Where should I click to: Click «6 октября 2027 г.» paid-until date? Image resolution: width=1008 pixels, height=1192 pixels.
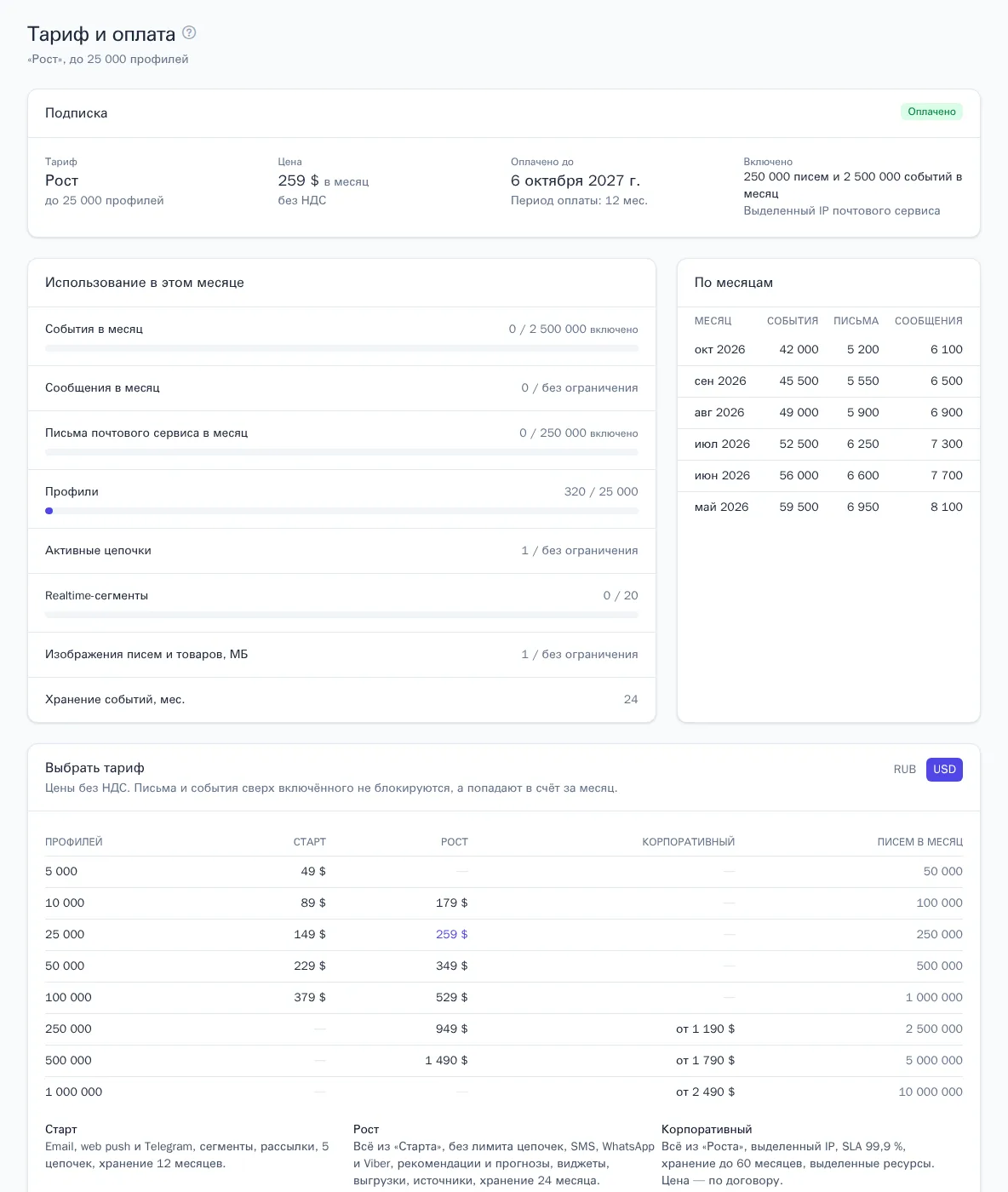(x=576, y=181)
